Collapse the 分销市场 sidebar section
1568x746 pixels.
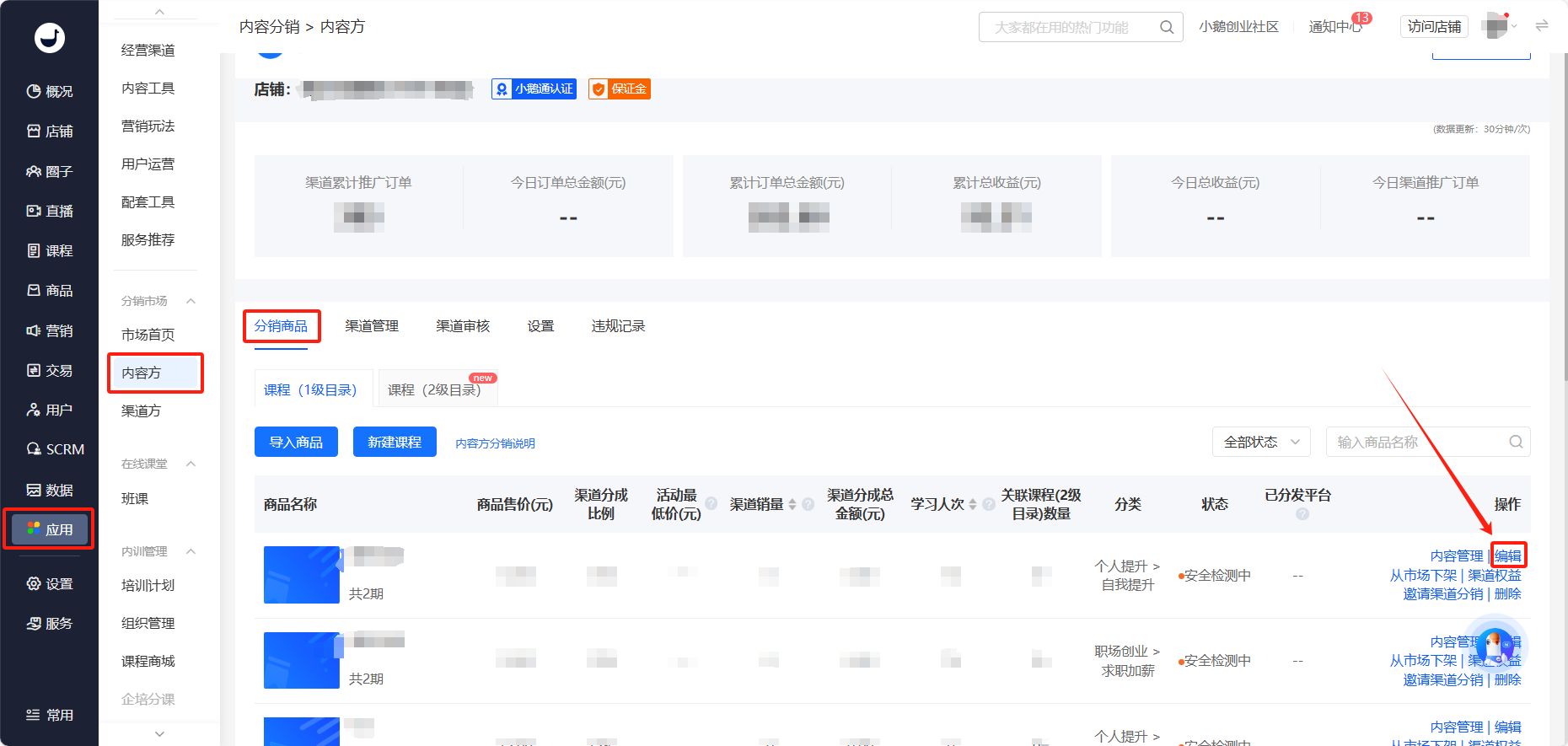click(191, 301)
